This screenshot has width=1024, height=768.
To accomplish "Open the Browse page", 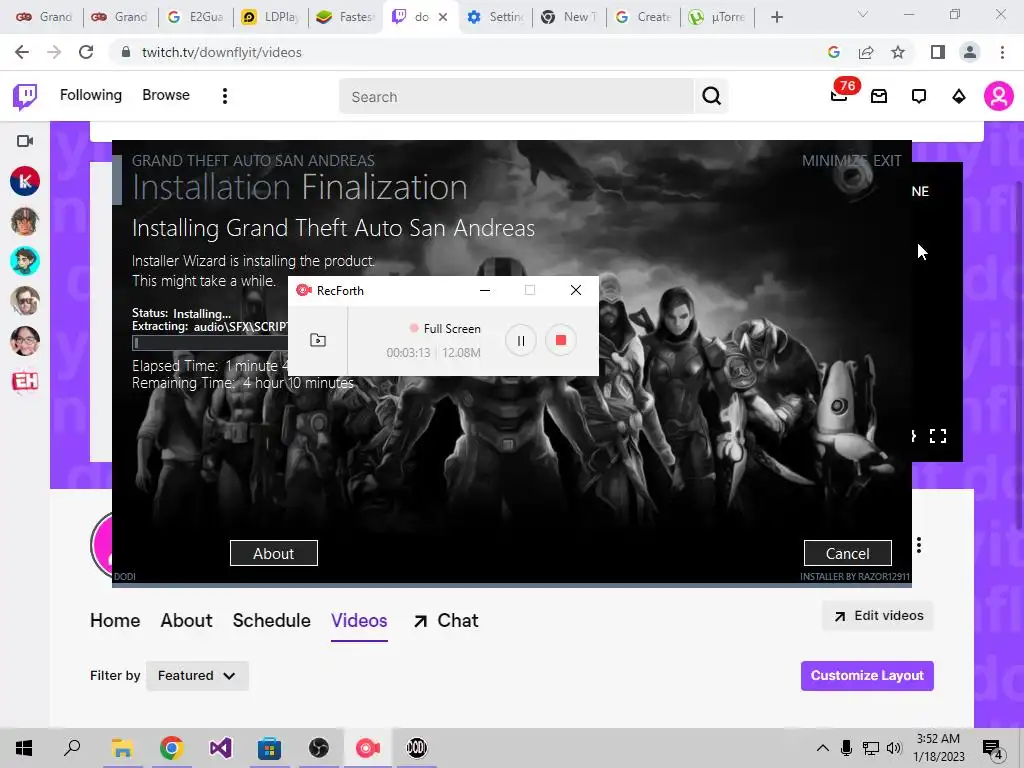I will click(x=166, y=95).
